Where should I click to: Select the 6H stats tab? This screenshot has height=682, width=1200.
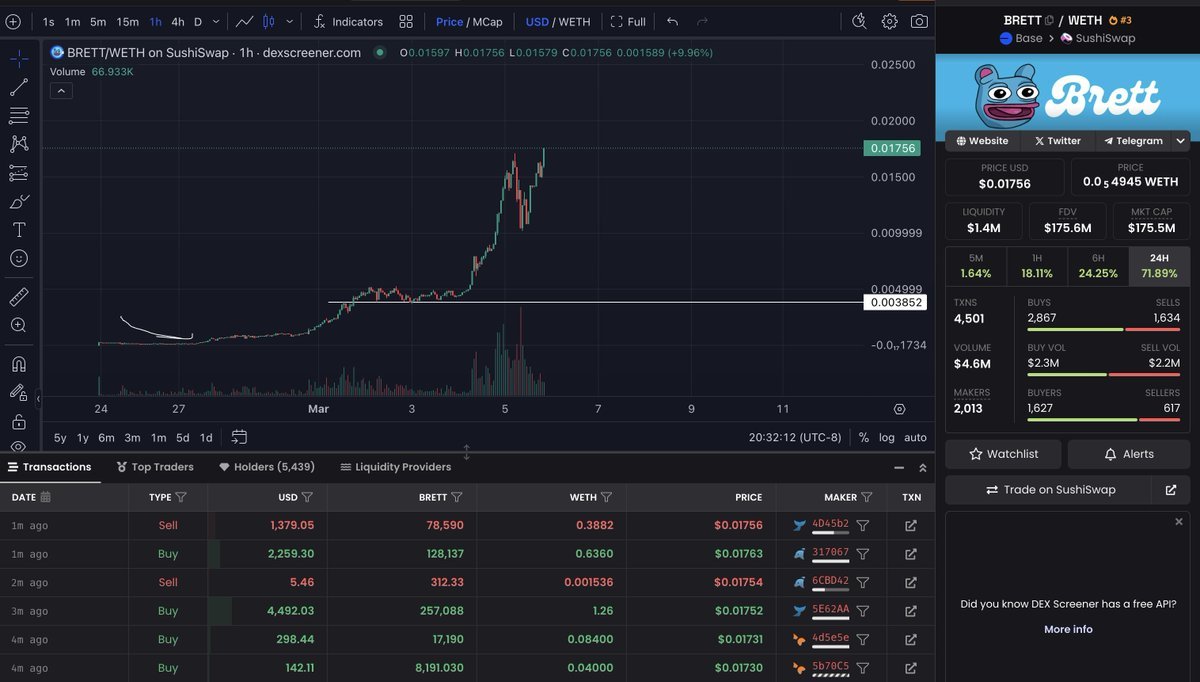(1098, 265)
